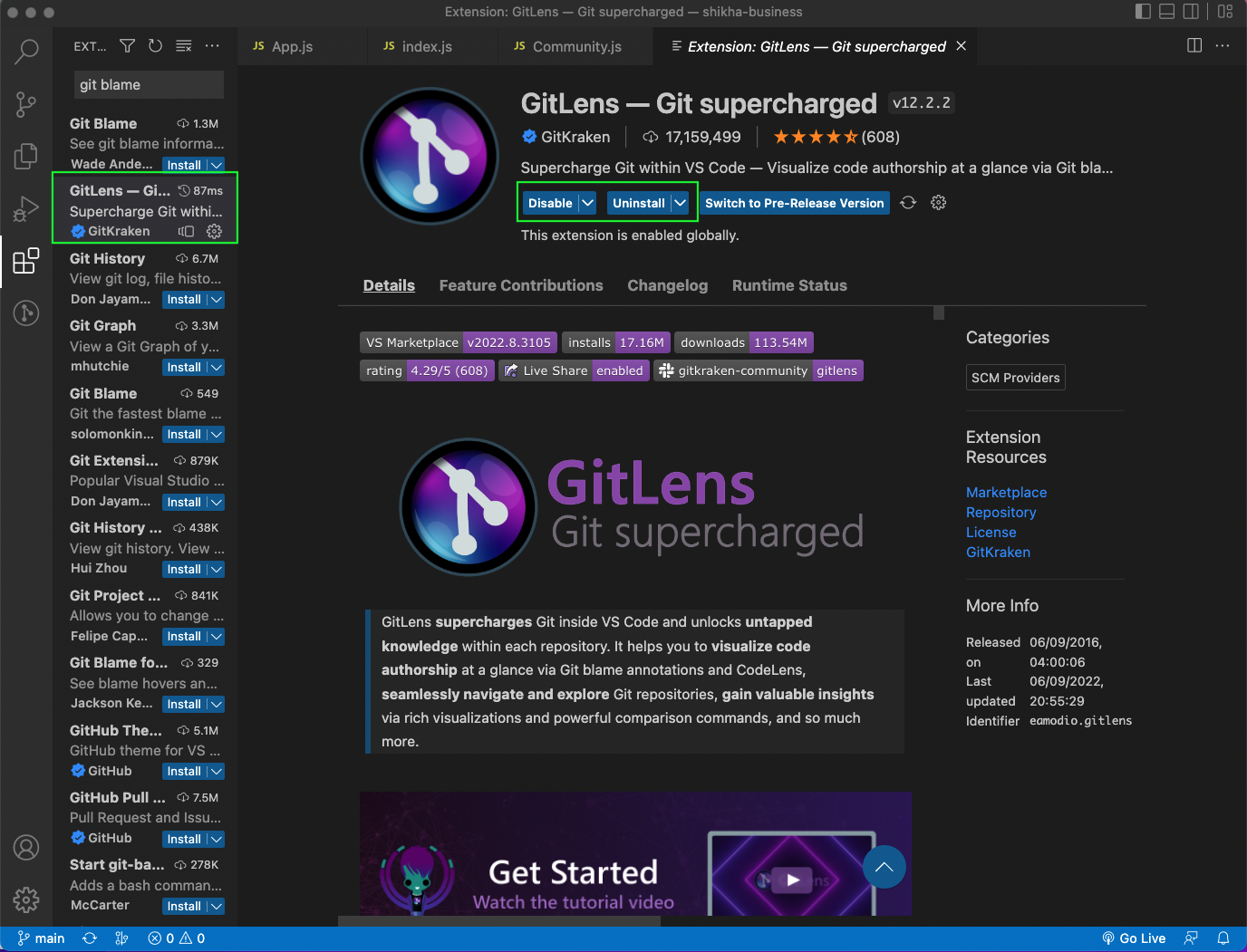This screenshot has width=1247, height=952.
Task: Click the GitLens manage gear in sidebar list
Action: 214,231
